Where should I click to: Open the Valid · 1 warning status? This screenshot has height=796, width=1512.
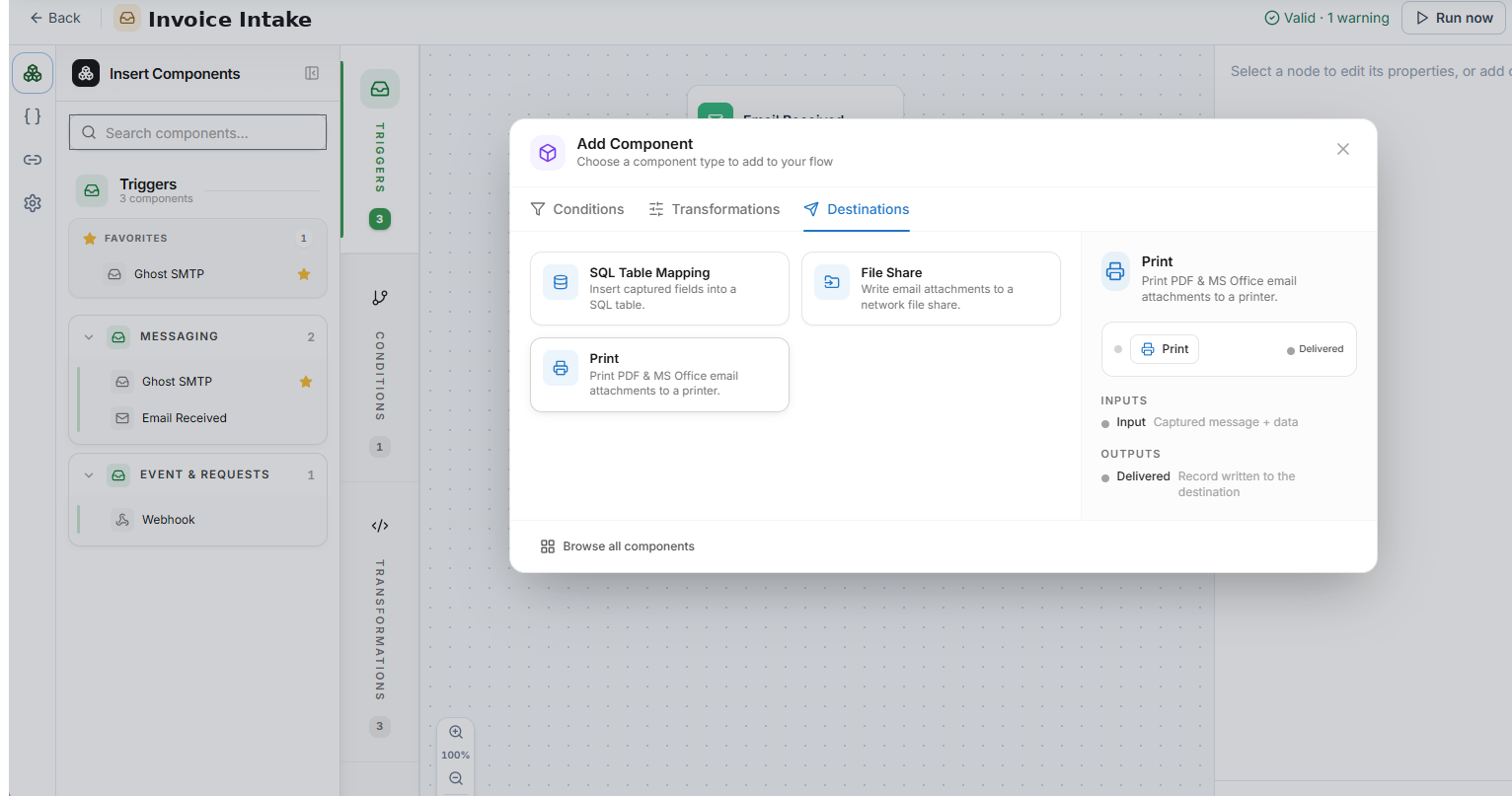tap(1326, 18)
